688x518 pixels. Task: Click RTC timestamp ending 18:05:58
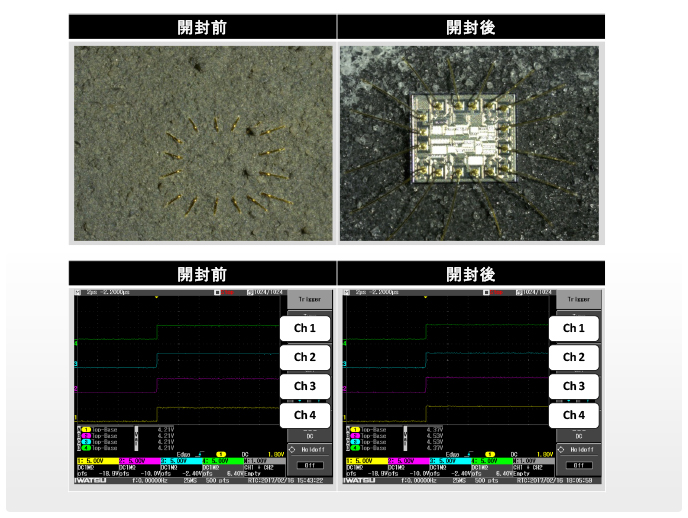(555, 481)
